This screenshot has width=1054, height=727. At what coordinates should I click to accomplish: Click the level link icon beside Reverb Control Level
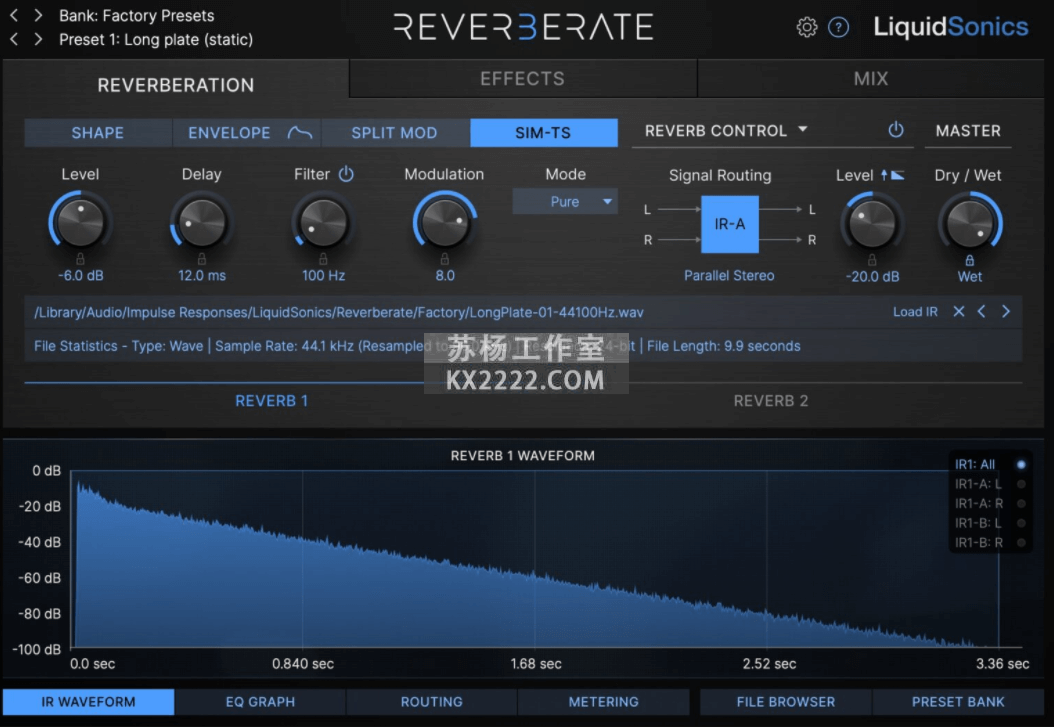coord(893,175)
